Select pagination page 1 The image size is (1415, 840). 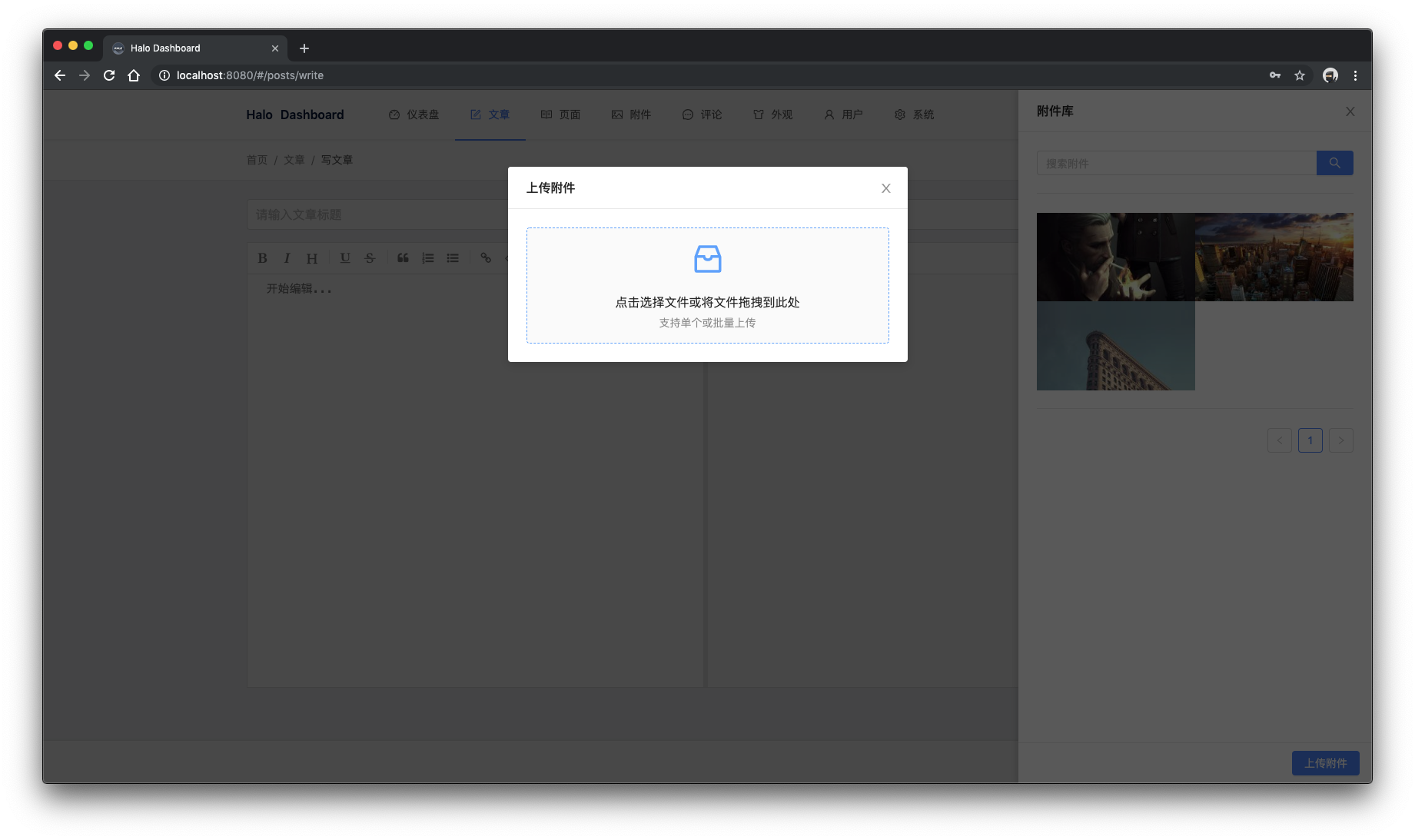pyautogui.click(x=1310, y=440)
